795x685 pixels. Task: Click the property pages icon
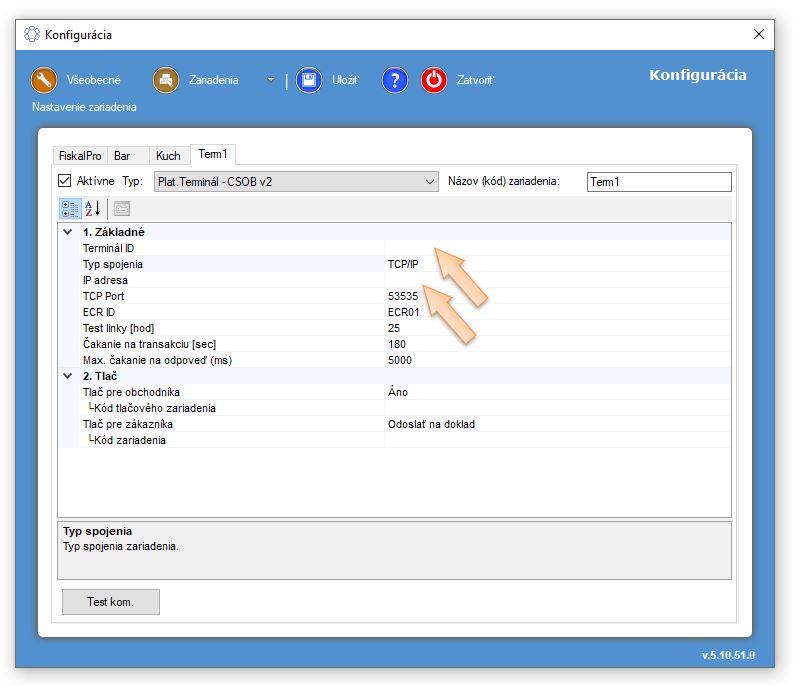pos(121,208)
